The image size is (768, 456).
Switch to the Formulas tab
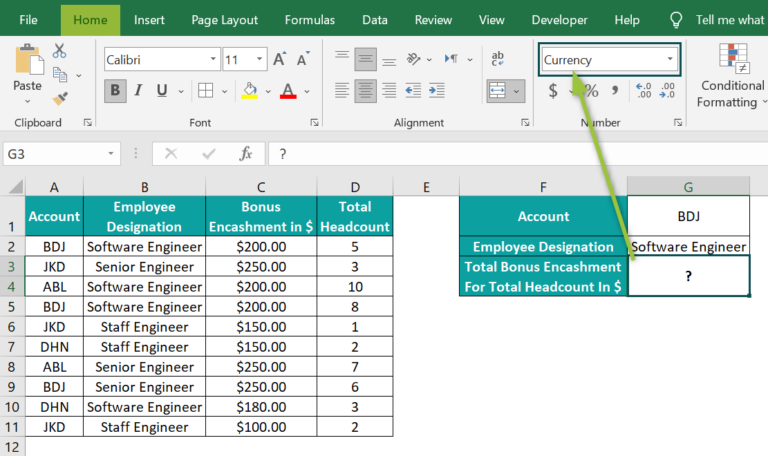pos(310,20)
